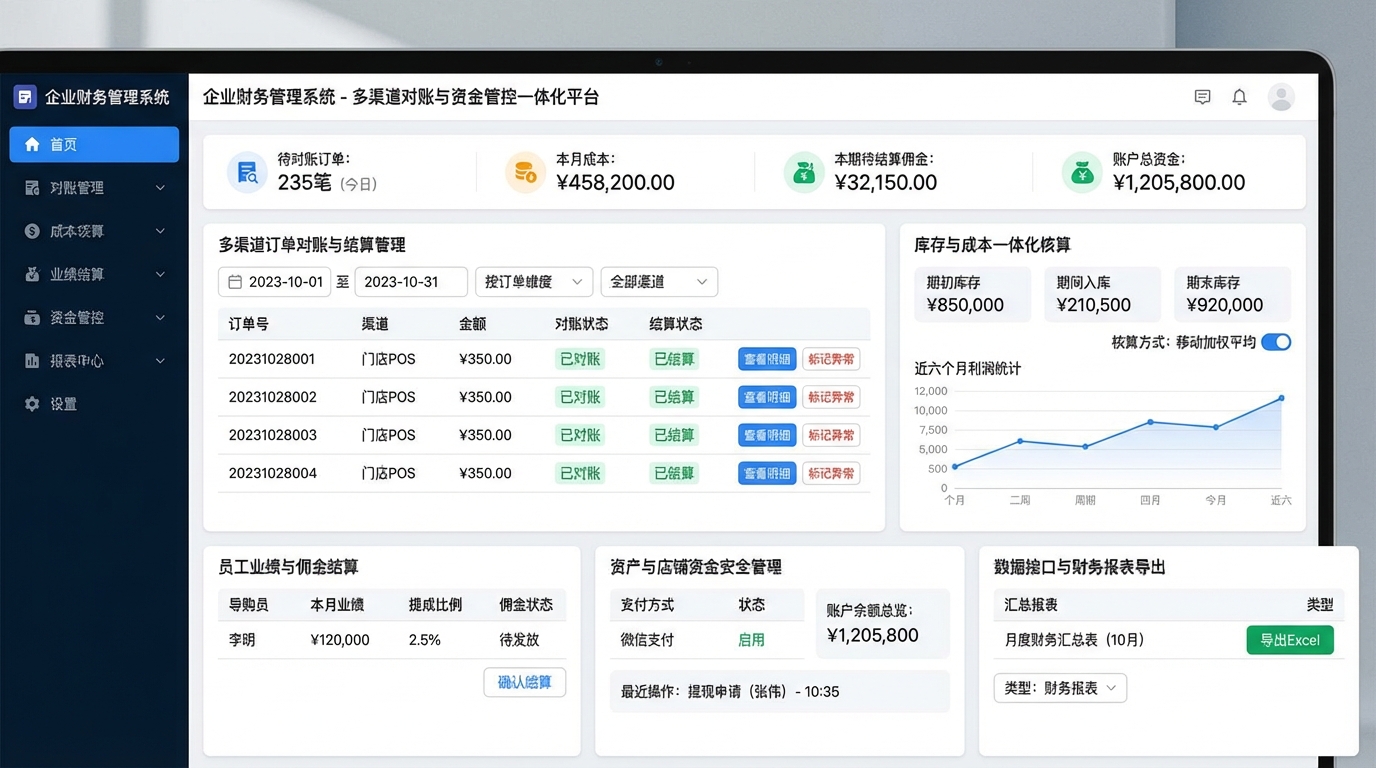Image resolution: width=1376 pixels, height=768 pixels.
Task: Click the calendar icon in start date field
Action: [x=235, y=282]
